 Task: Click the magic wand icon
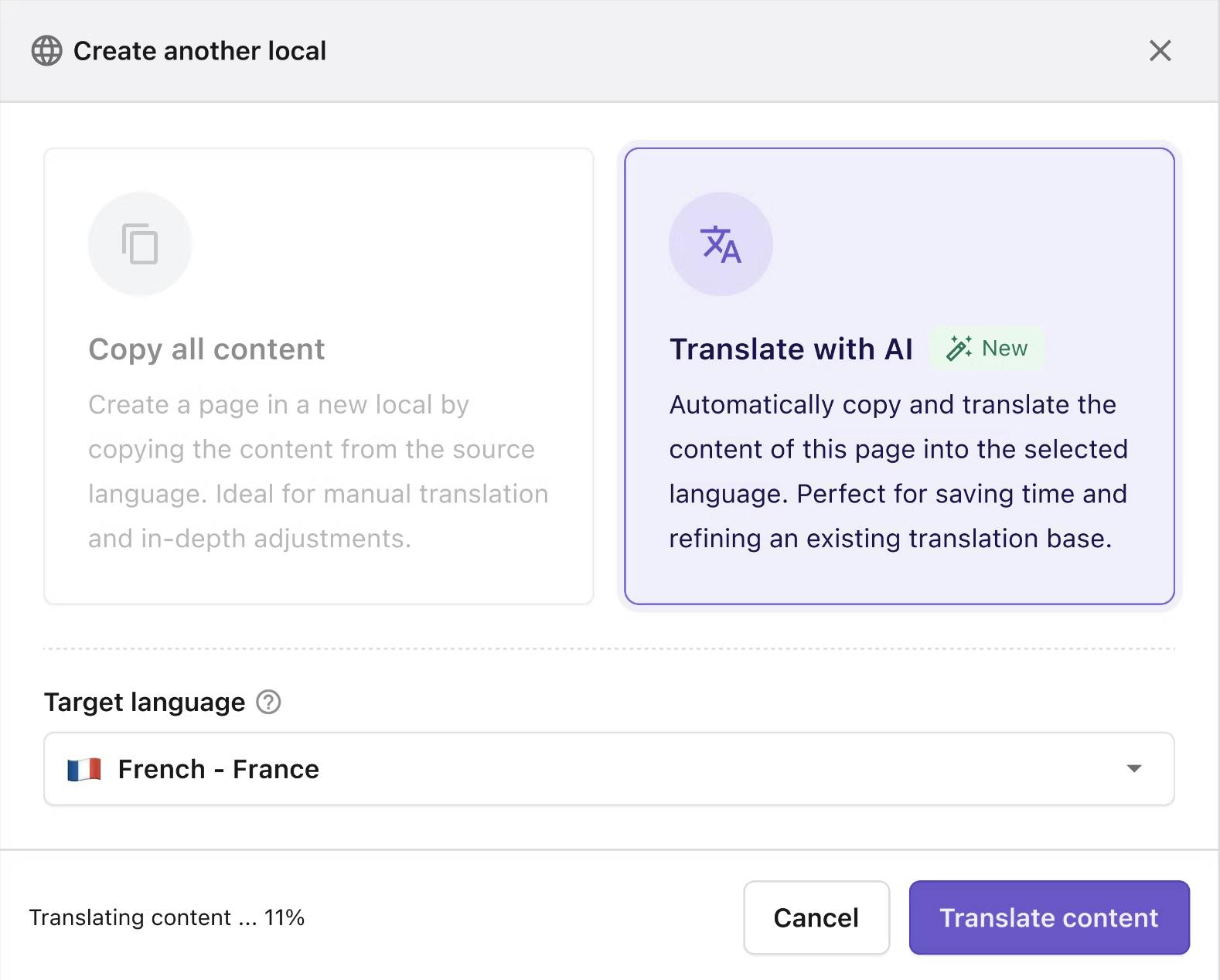tap(959, 349)
